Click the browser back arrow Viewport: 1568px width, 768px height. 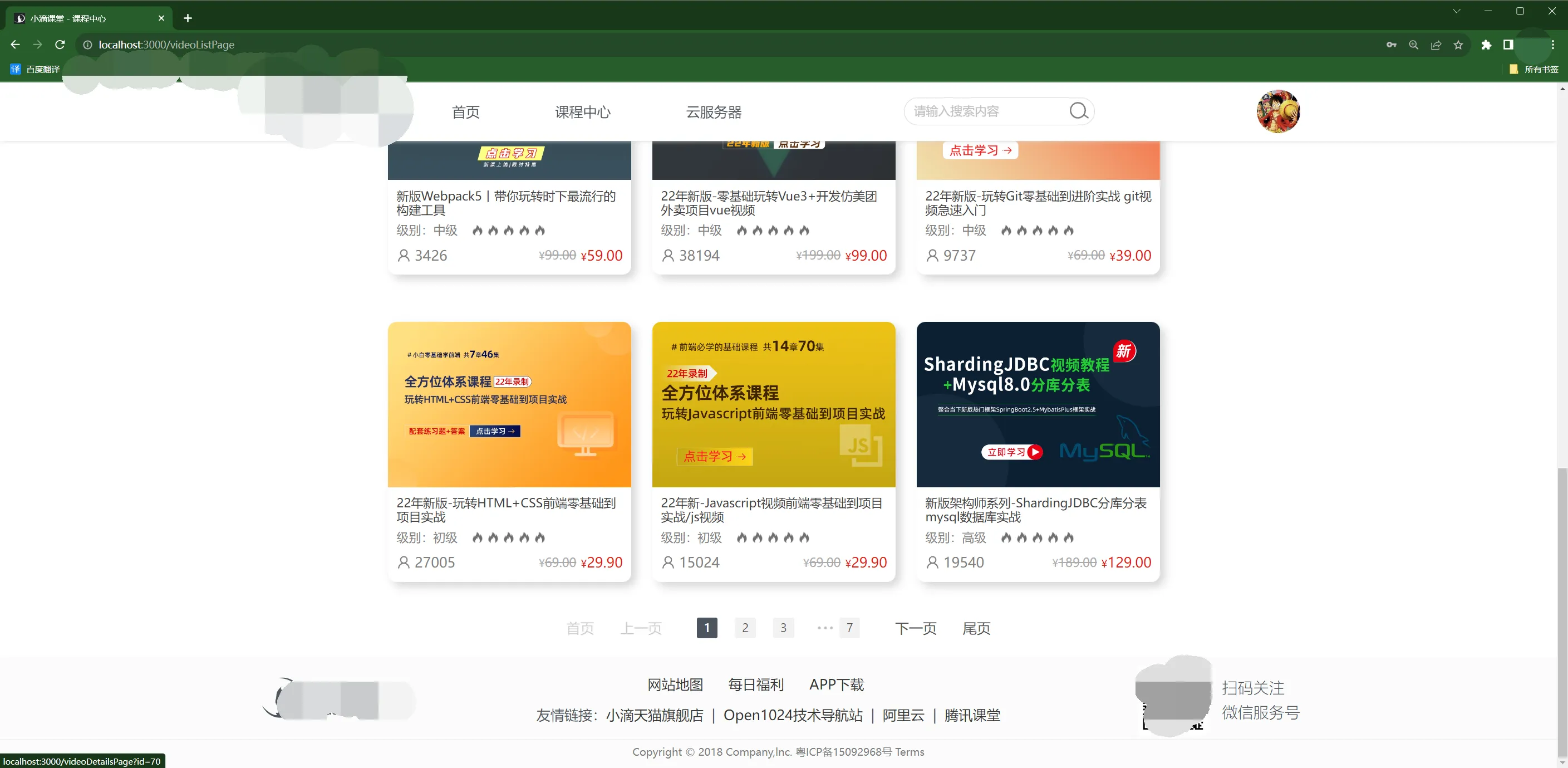[15, 45]
